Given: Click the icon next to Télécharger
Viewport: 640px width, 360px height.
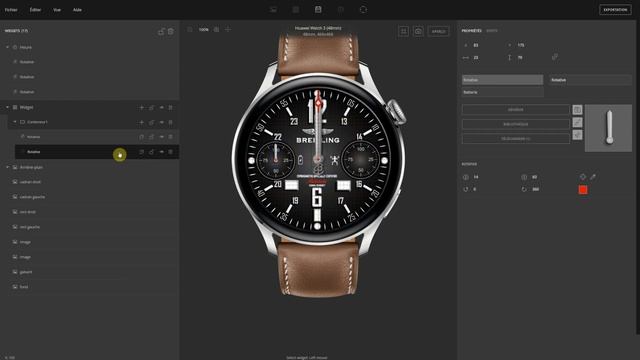Looking at the screenshot, I should (577, 135).
